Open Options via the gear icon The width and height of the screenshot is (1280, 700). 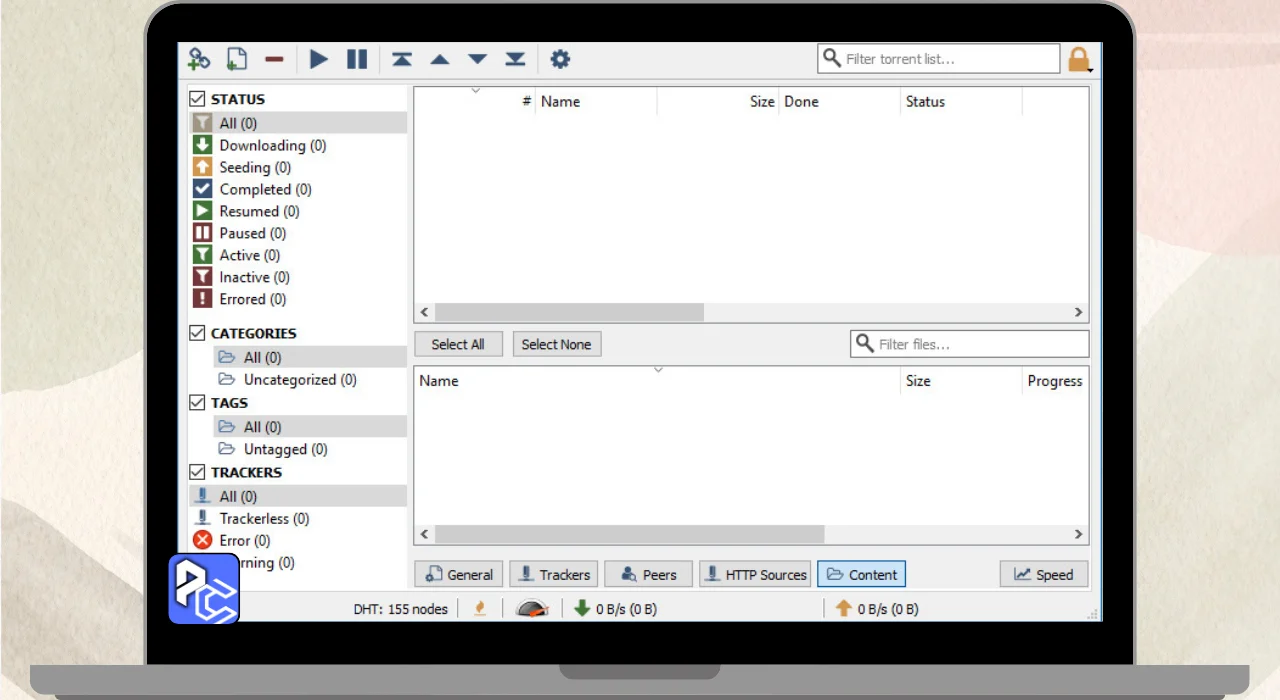click(560, 59)
